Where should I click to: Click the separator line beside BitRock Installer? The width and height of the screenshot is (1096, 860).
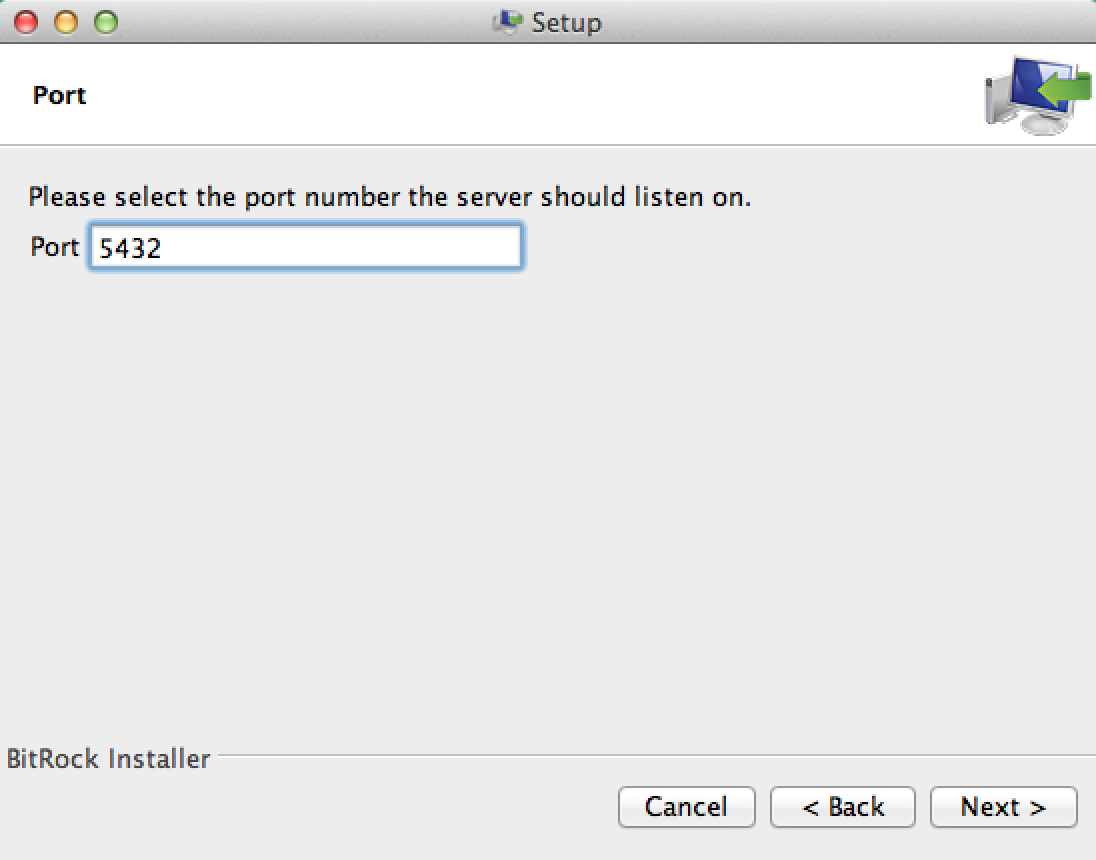(650, 757)
